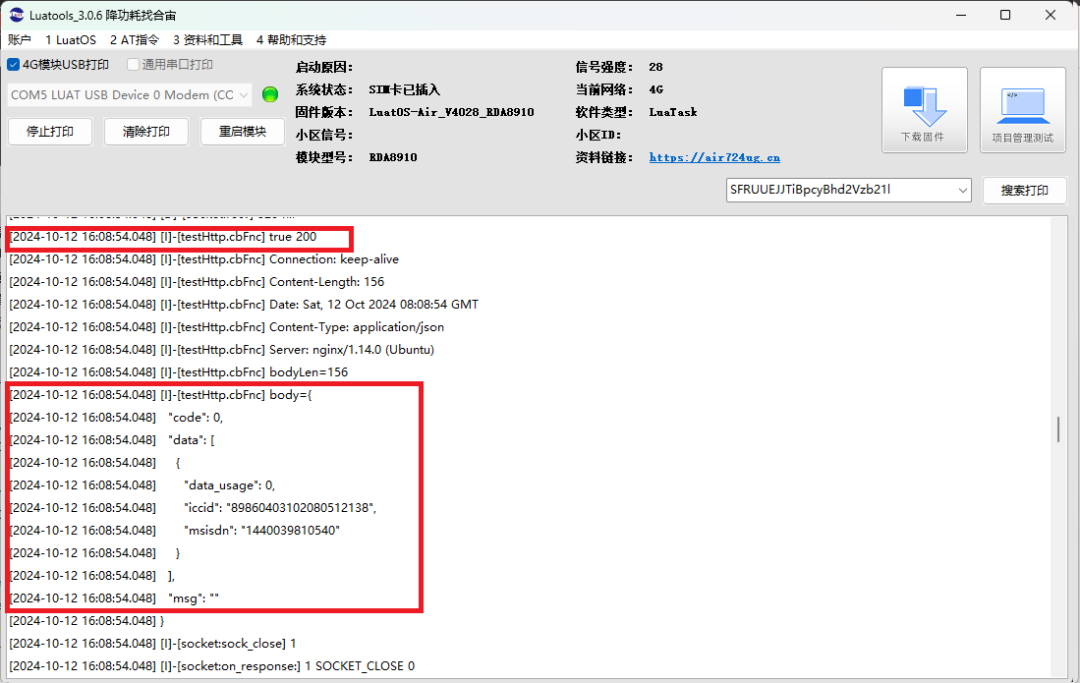Image resolution: width=1080 pixels, height=683 pixels.
Task: Click the 重启模块 restart module button
Action: click(x=236, y=132)
